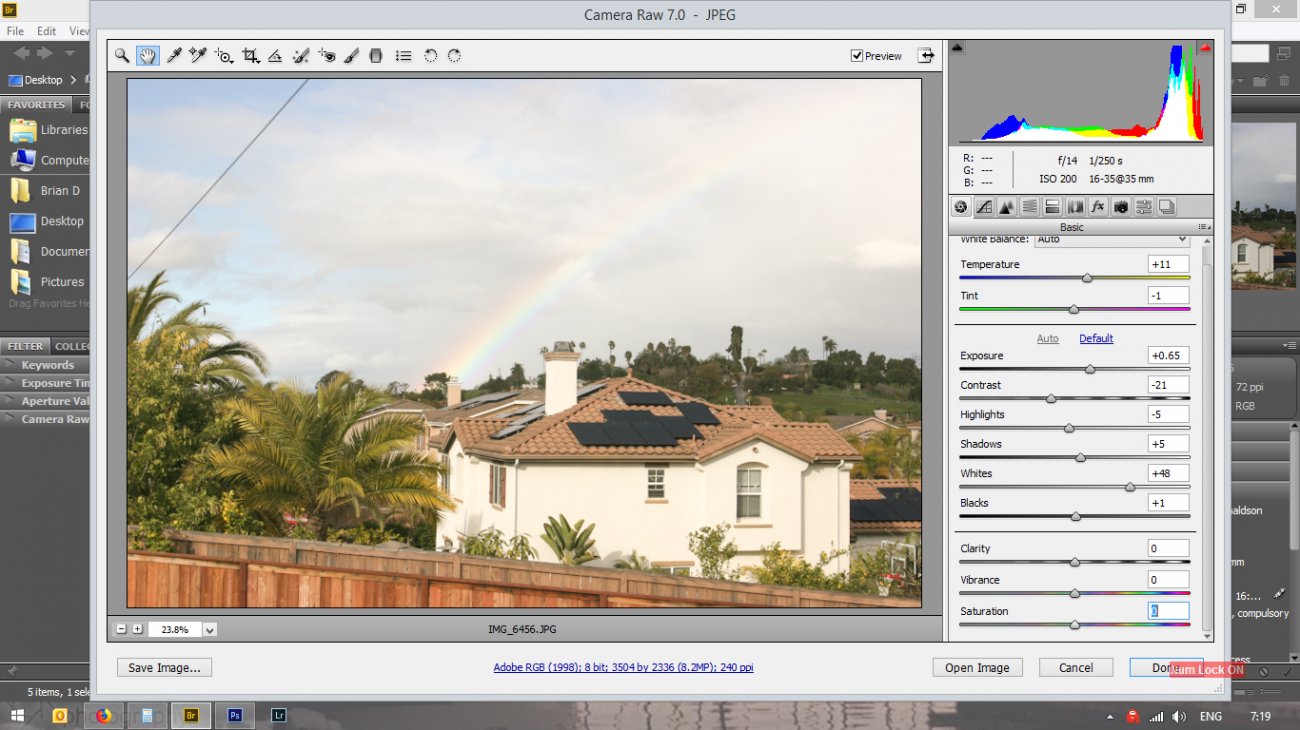Click the Temperature slider handle
This screenshot has height=730, width=1300.
click(x=1087, y=277)
